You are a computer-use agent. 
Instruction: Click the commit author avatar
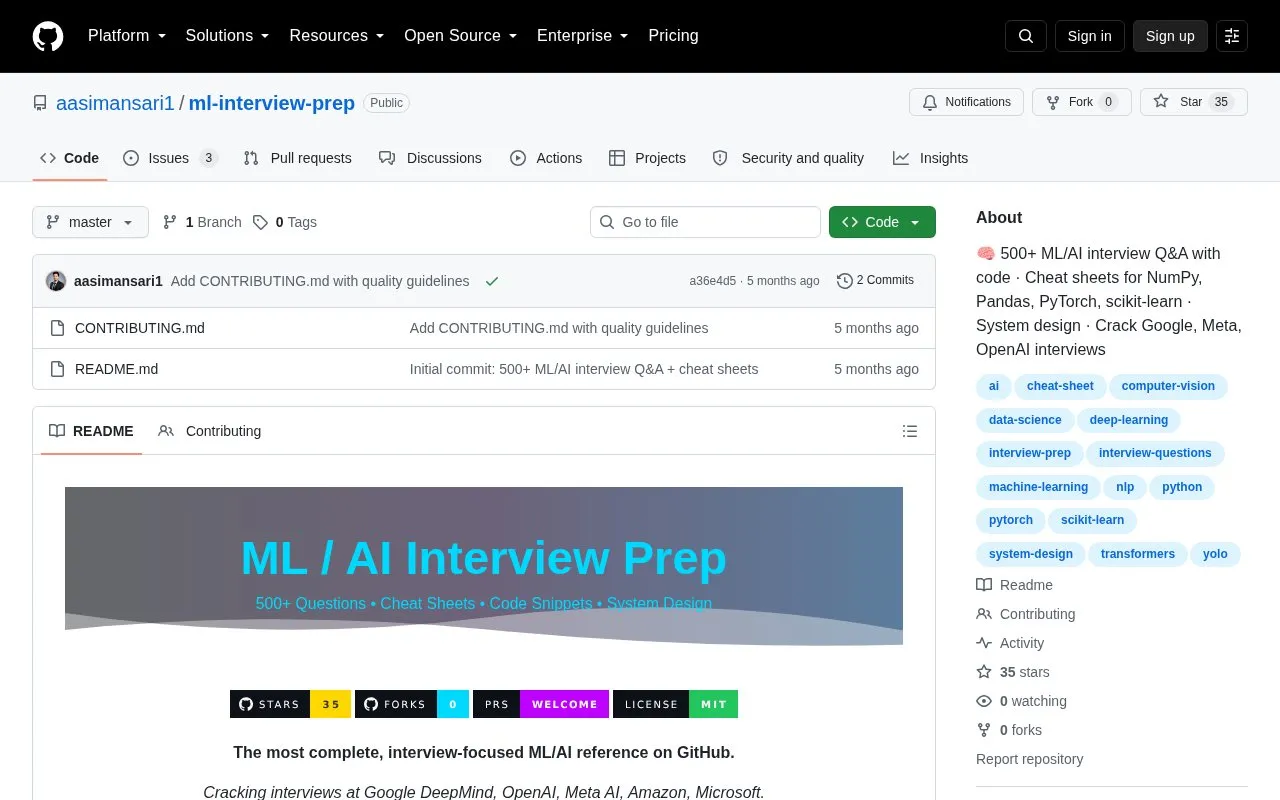click(x=56, y=281)
